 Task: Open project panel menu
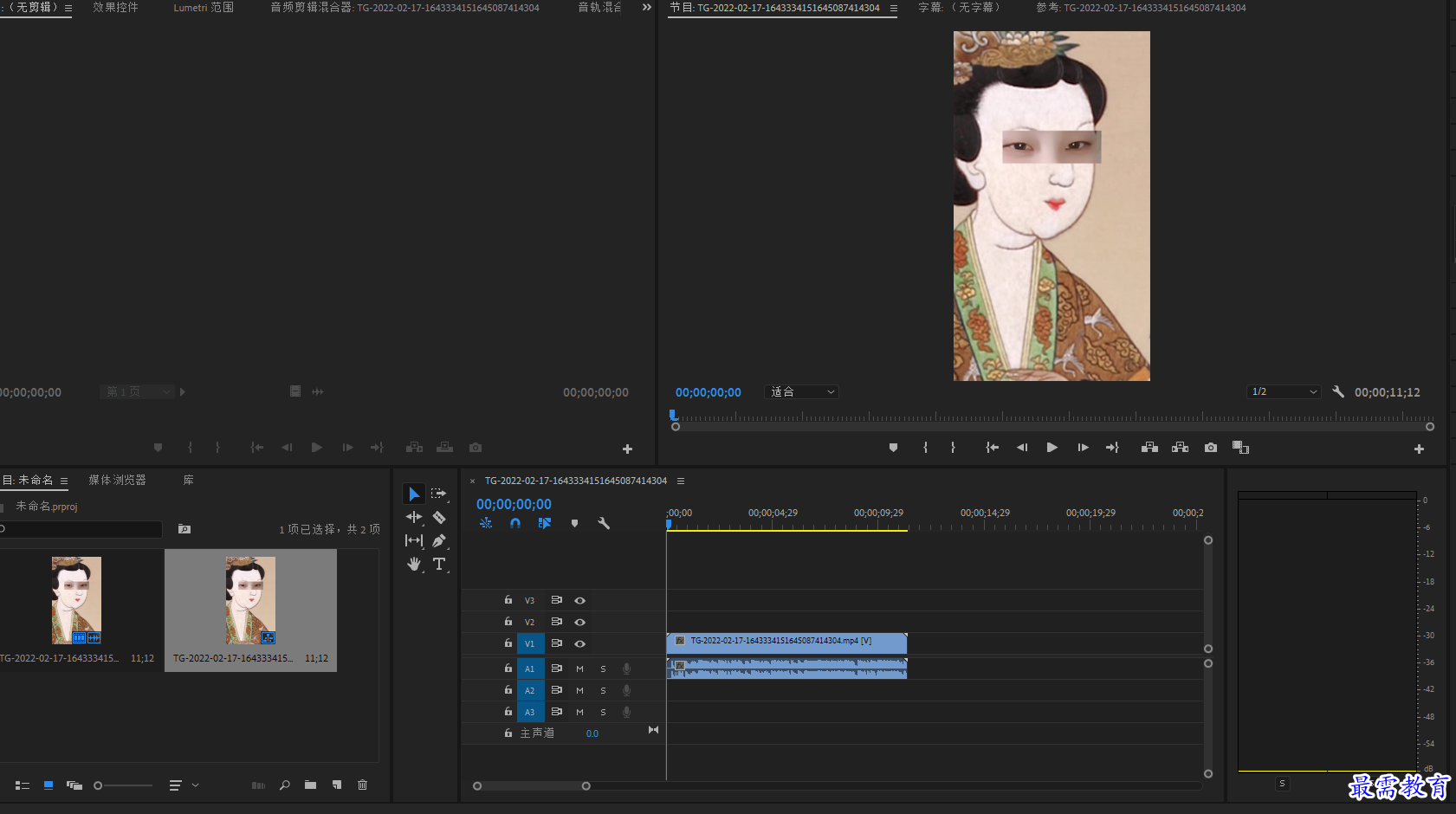[x=64, y=481]
